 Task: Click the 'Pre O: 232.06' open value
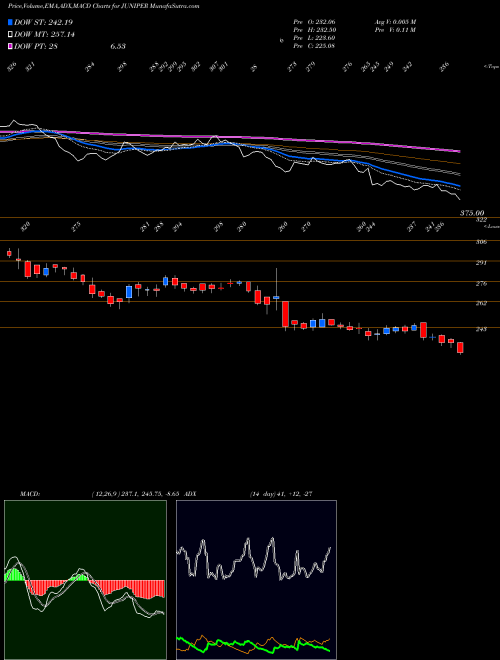314,22
